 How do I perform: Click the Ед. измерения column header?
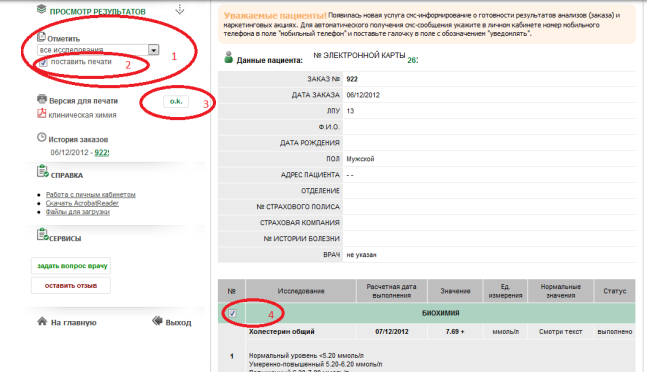[505, 291]
